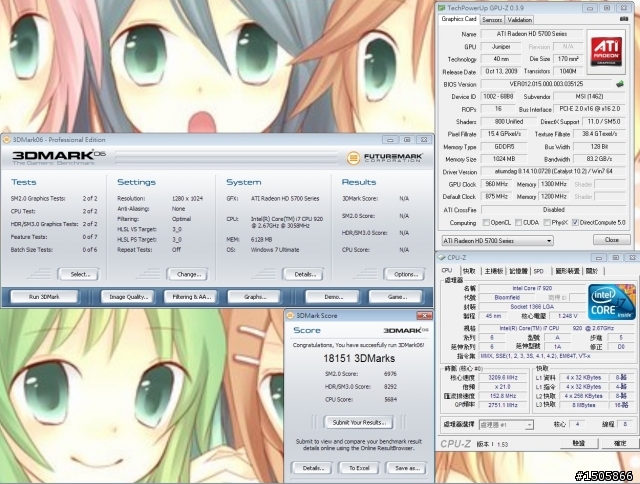Click the 'Socket 1366 LGA' value in CPU-Z
The image size is (640, 484).
[532, 306]
